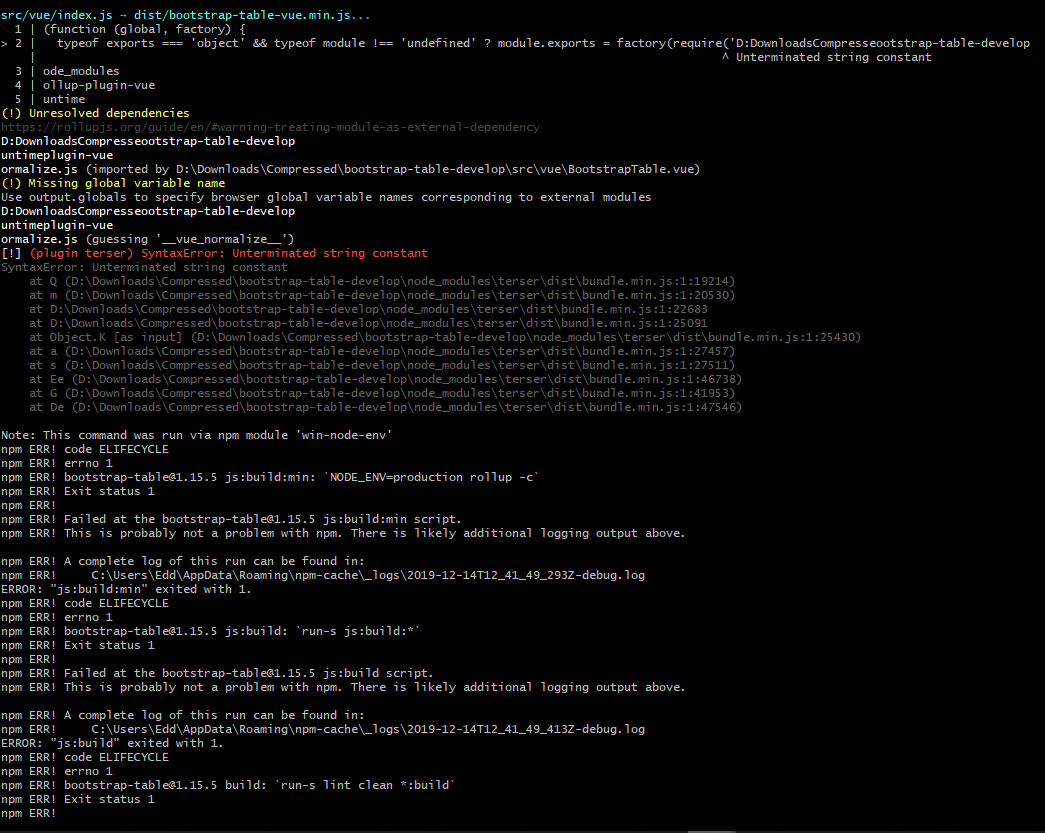
Task: Click stack trace line 'at G' ending 1:41953
Action: point(382,393)
